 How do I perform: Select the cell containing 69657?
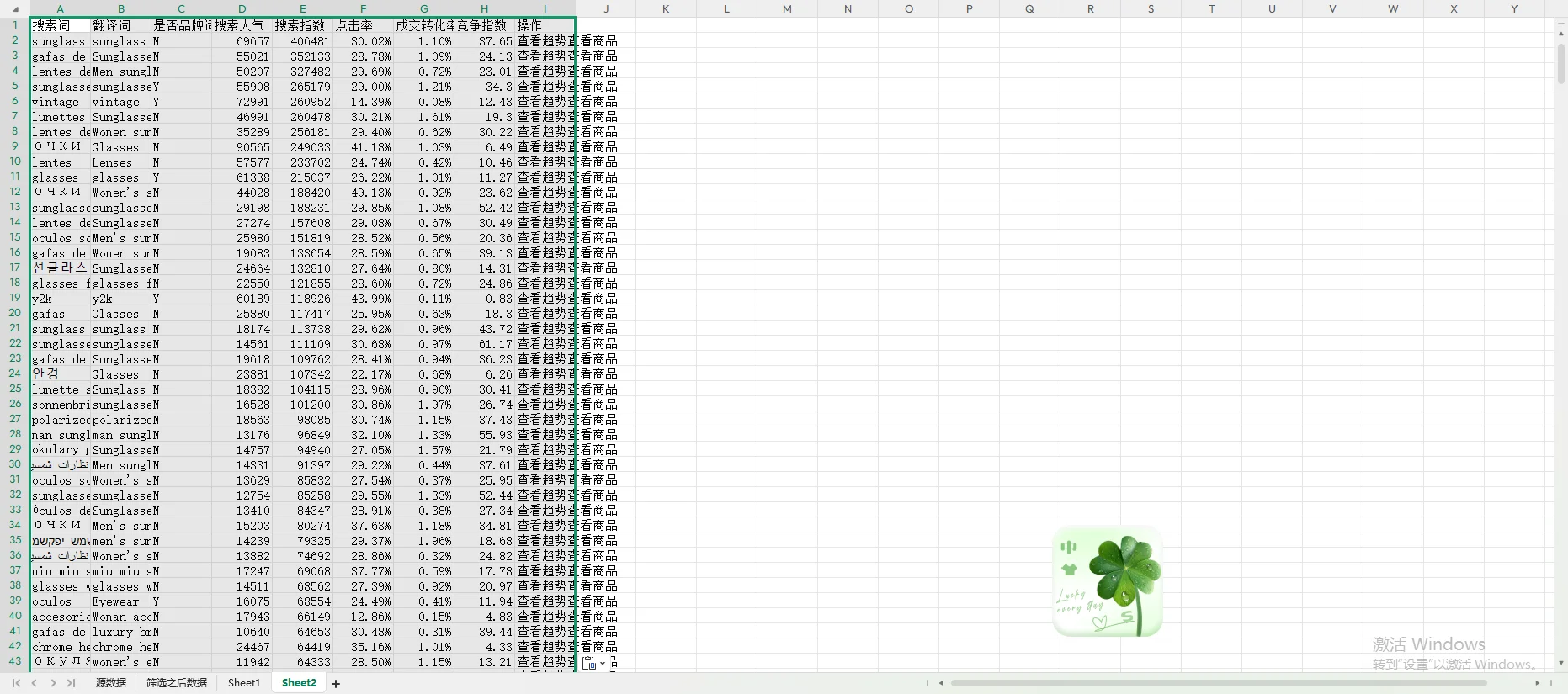coord(242,41)
